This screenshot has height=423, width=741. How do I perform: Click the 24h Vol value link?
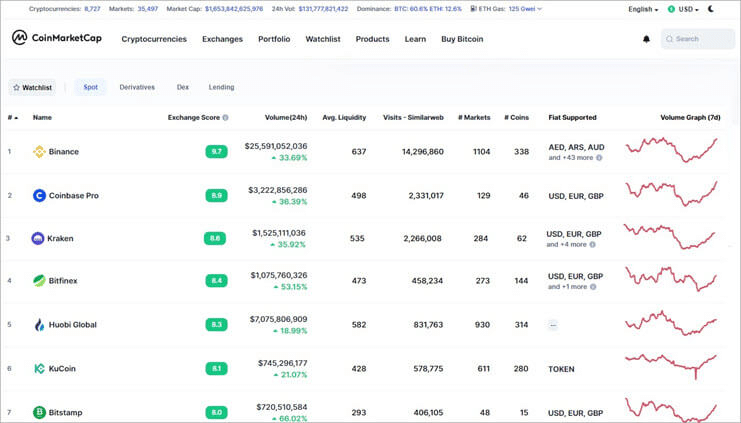[x=323, y=9]
